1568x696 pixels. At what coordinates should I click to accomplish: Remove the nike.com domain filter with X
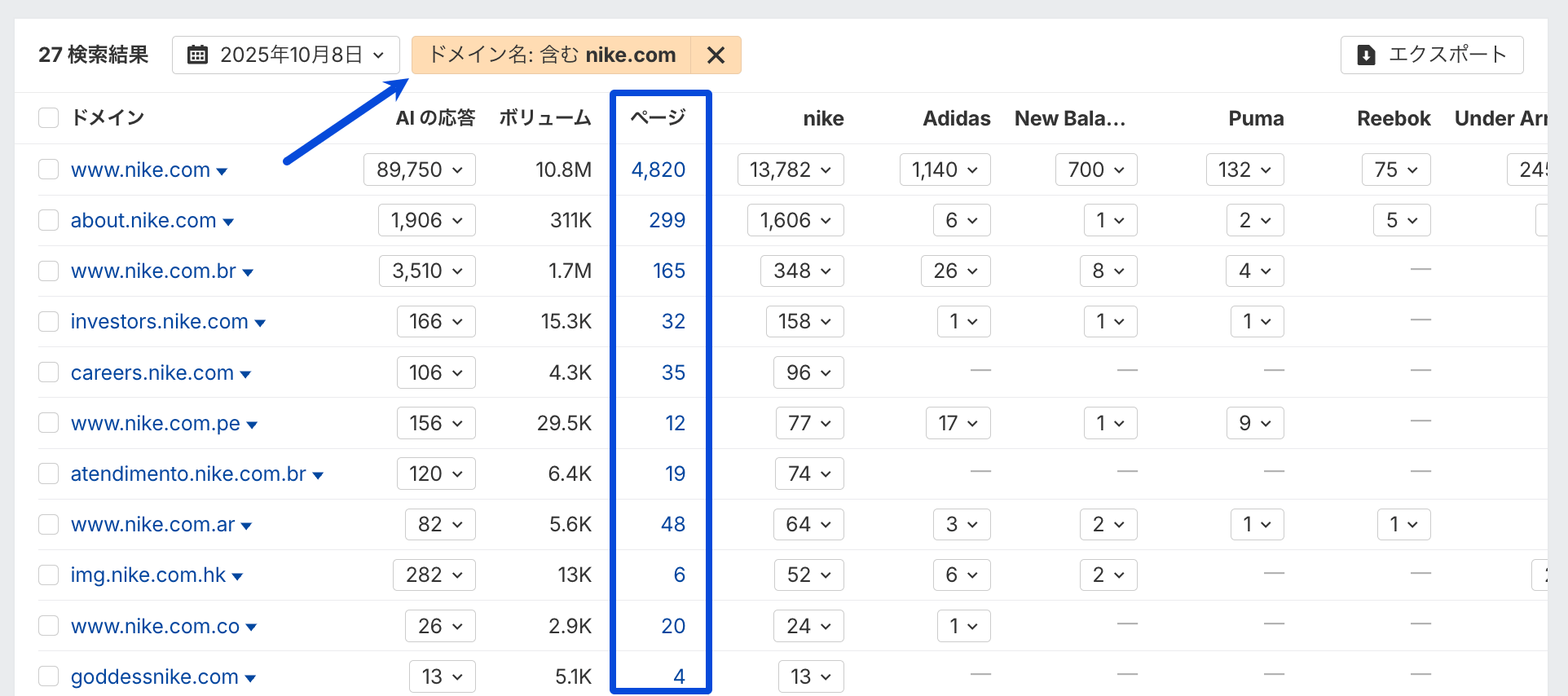pos(716,55)
